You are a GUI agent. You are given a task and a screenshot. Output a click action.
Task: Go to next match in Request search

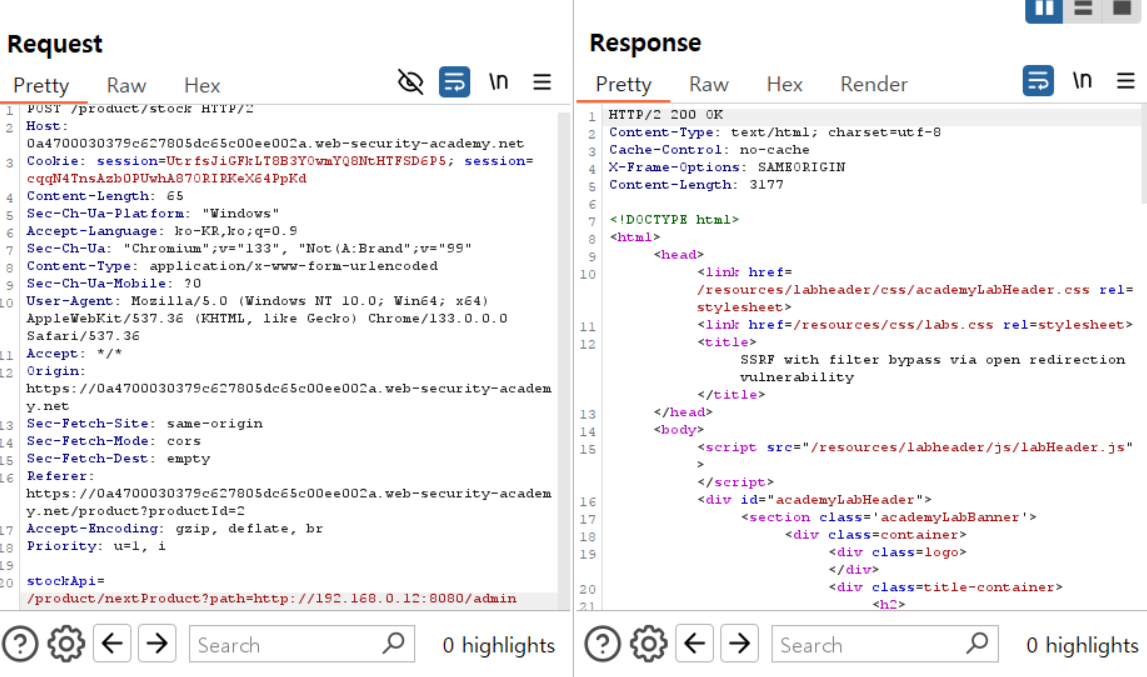click(157, 644)
